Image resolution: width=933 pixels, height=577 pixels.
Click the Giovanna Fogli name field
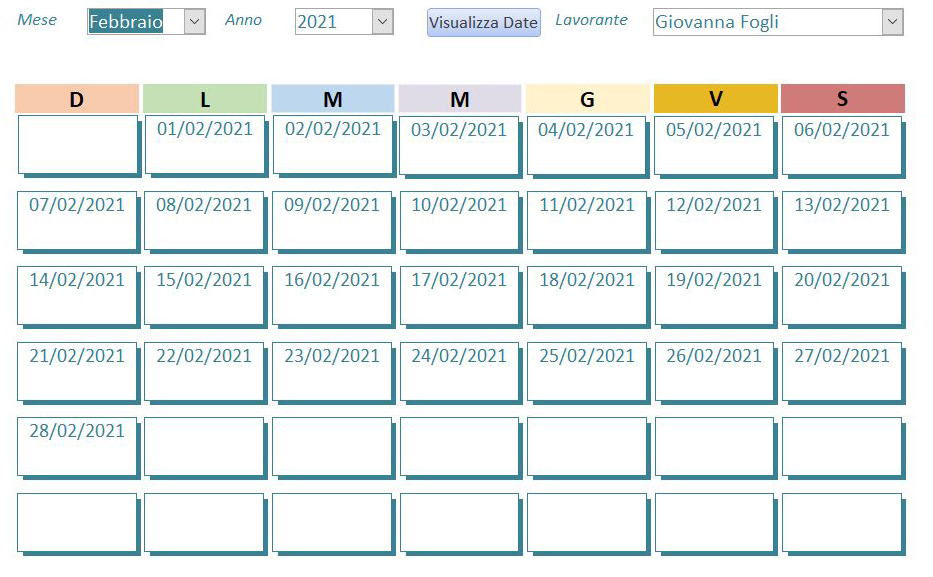click(767, 22)
